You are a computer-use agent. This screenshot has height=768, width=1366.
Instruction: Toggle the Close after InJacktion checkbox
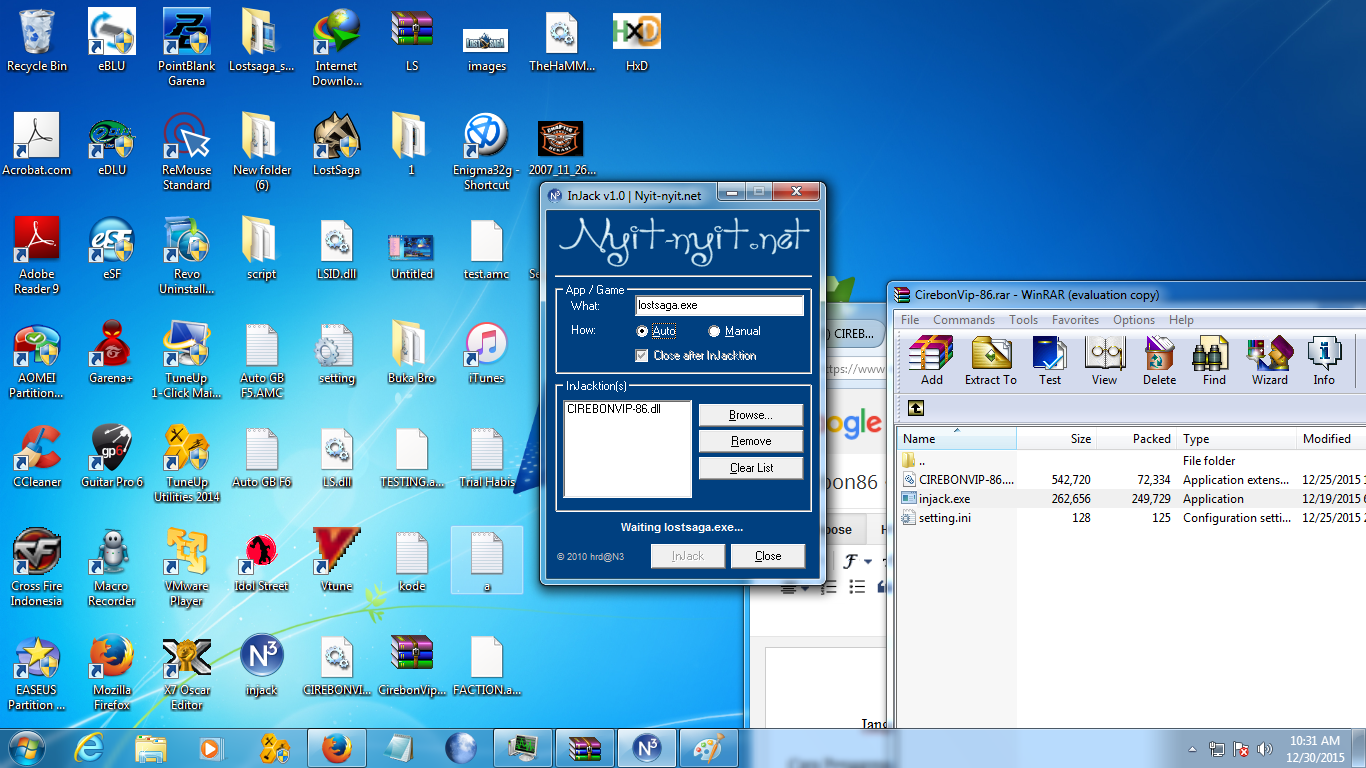click(642, 355)
